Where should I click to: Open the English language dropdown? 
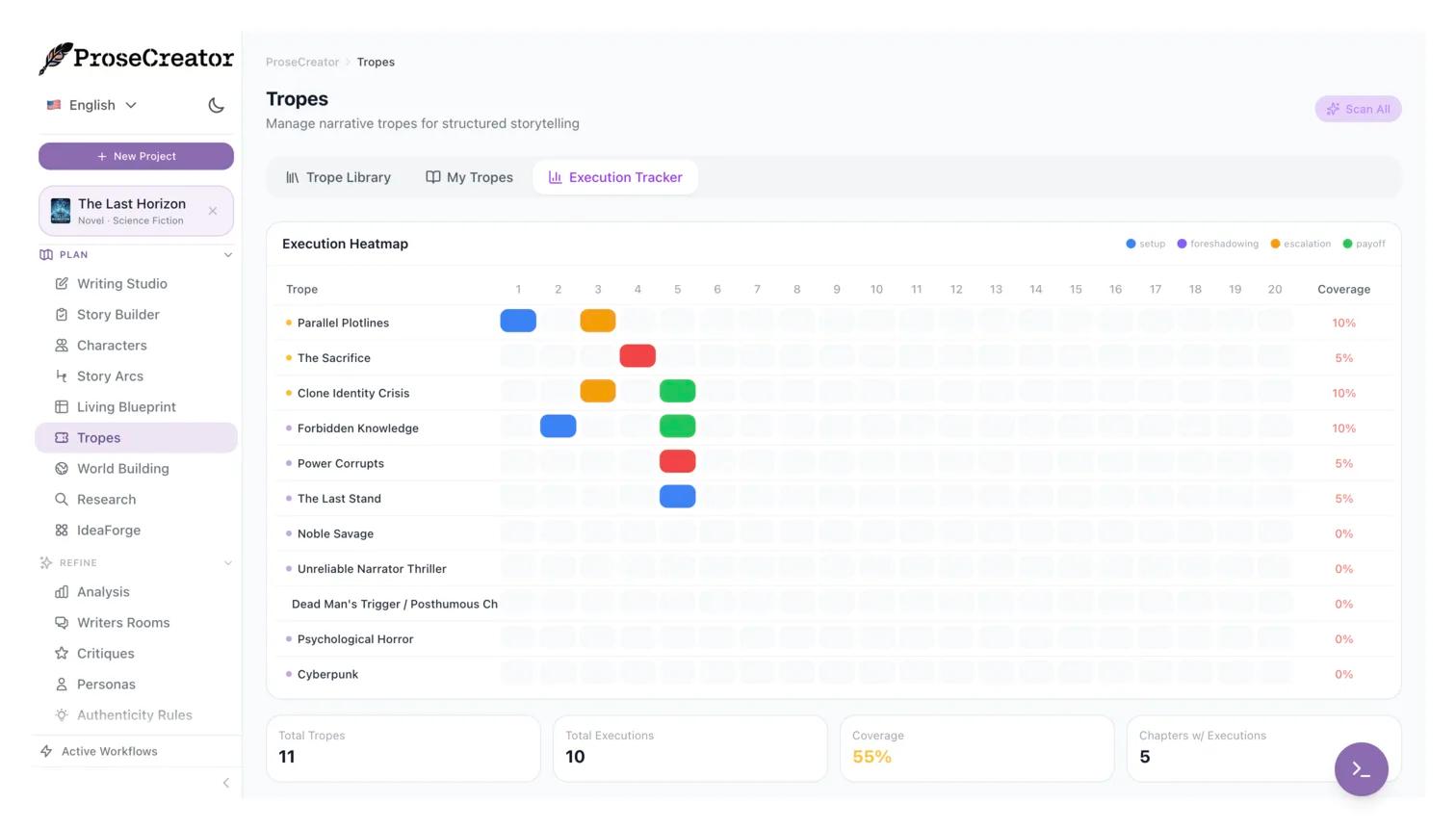92,106
